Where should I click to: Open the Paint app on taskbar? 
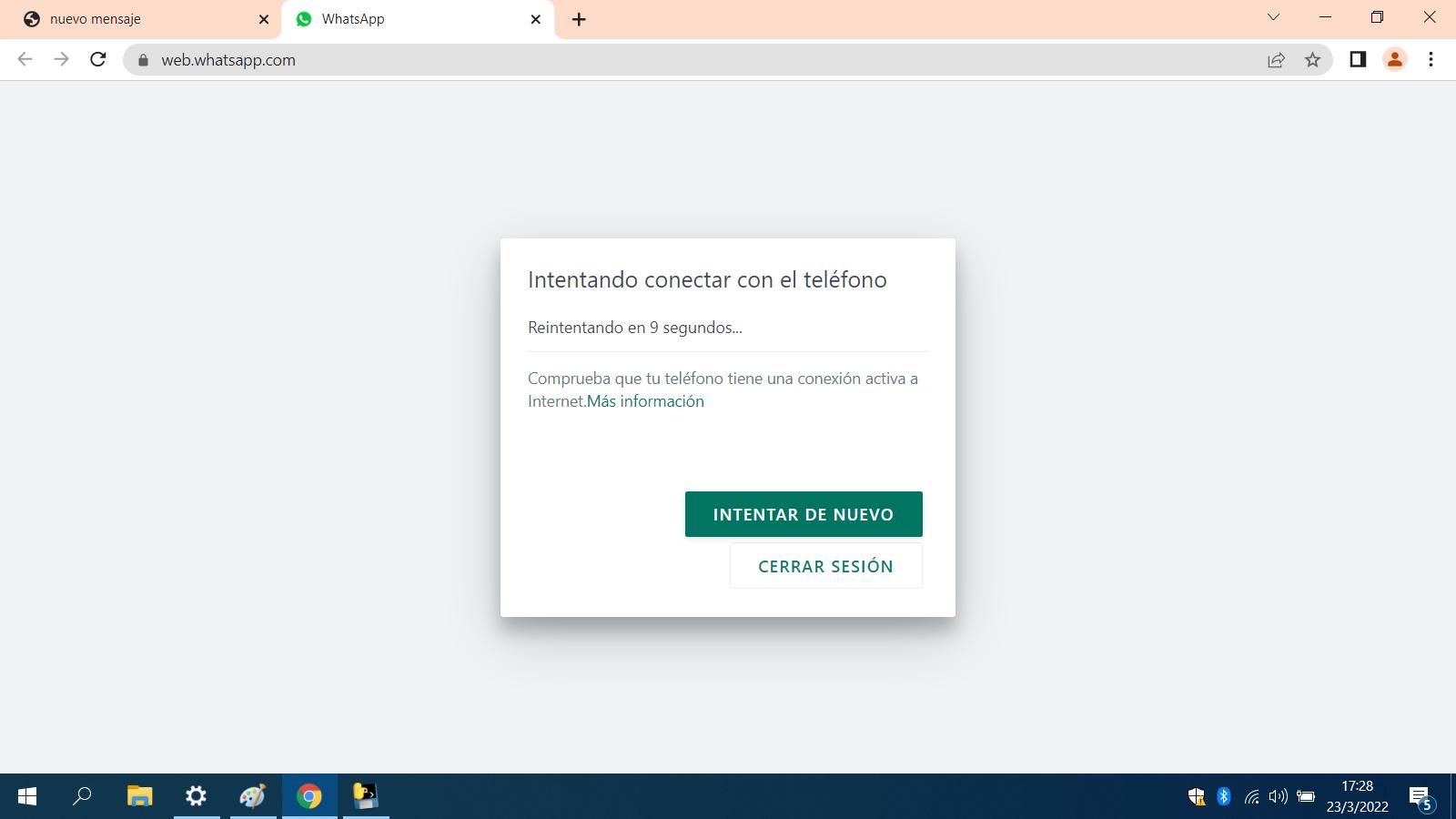tap(252, 796)
